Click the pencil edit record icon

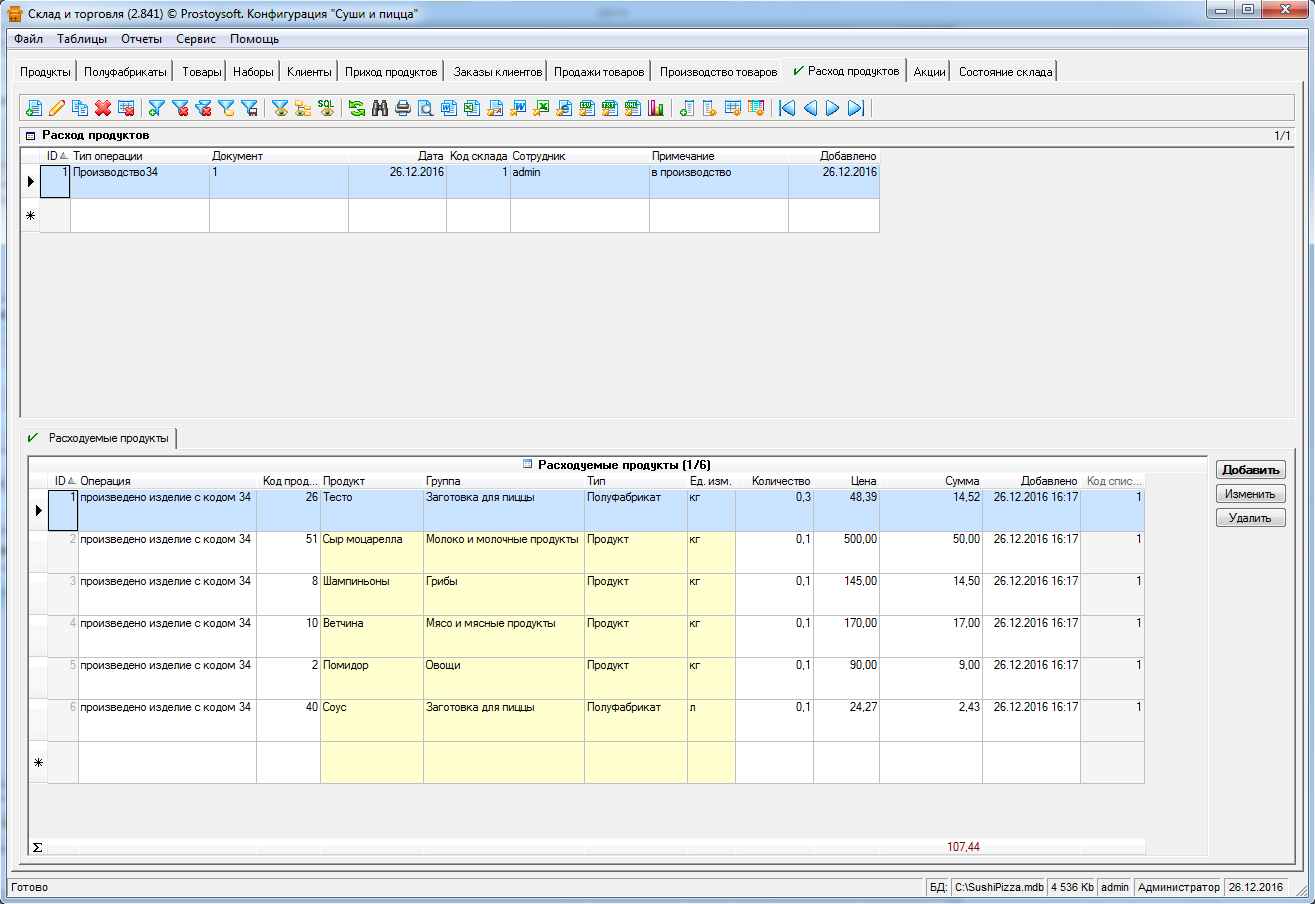[57, 108]
